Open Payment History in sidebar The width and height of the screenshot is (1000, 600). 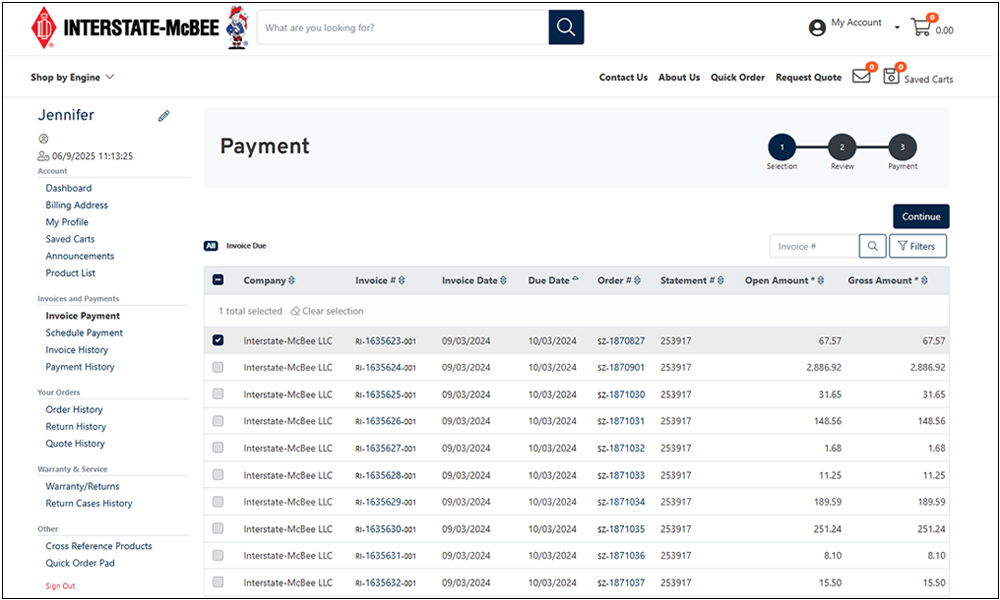pyautogui.click(x=80, y=367)
